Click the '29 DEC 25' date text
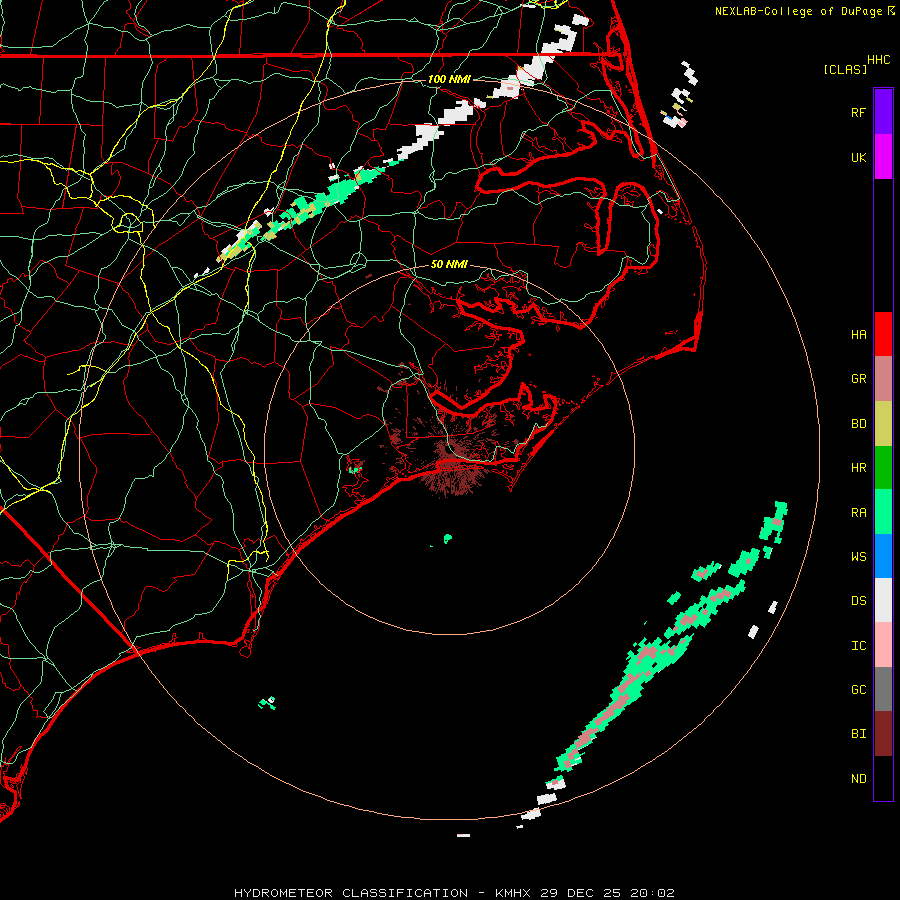Viewport: 900px width, 900px height. pyautogui.click(x=580, y=893)
